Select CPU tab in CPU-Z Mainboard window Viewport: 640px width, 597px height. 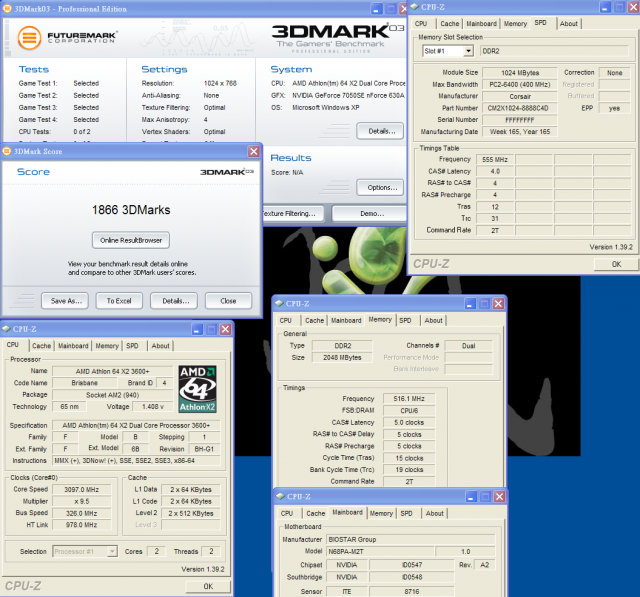click(287, 513)
